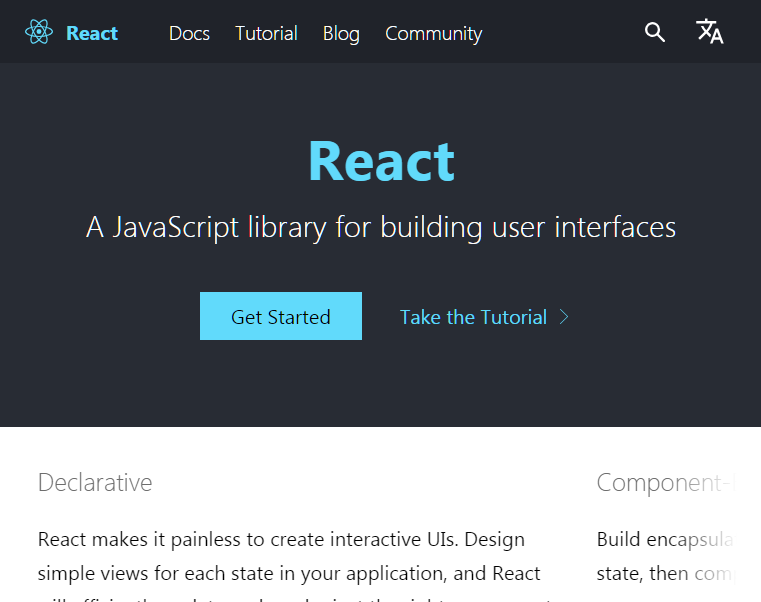Open the Blog navigation item
The image size is (761, 602).
coord(341,34)
